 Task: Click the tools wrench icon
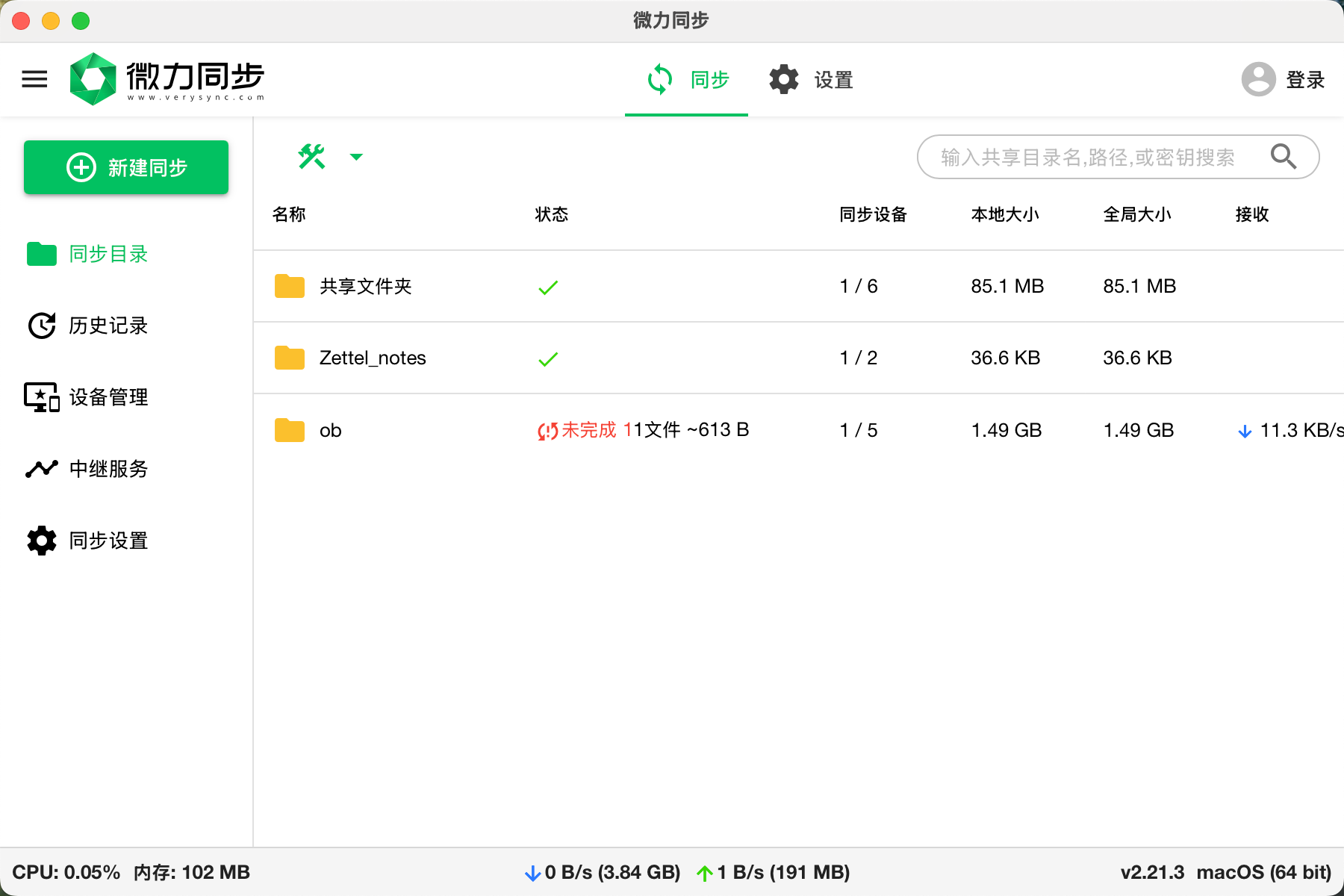pos(311,157)
